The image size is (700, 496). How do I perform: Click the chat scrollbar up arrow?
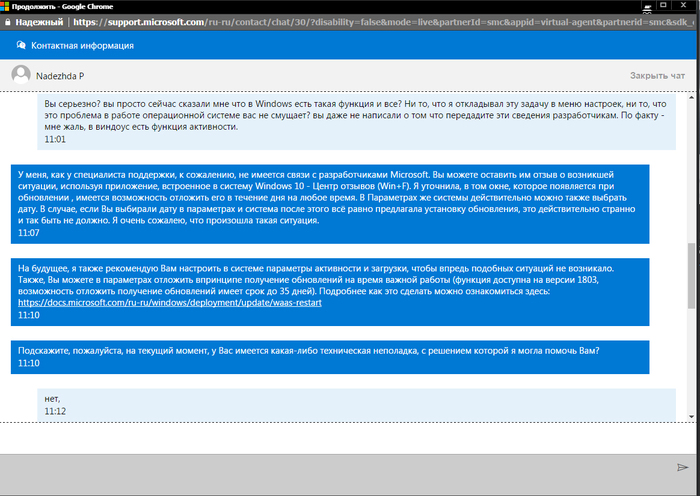click(692, 97)
